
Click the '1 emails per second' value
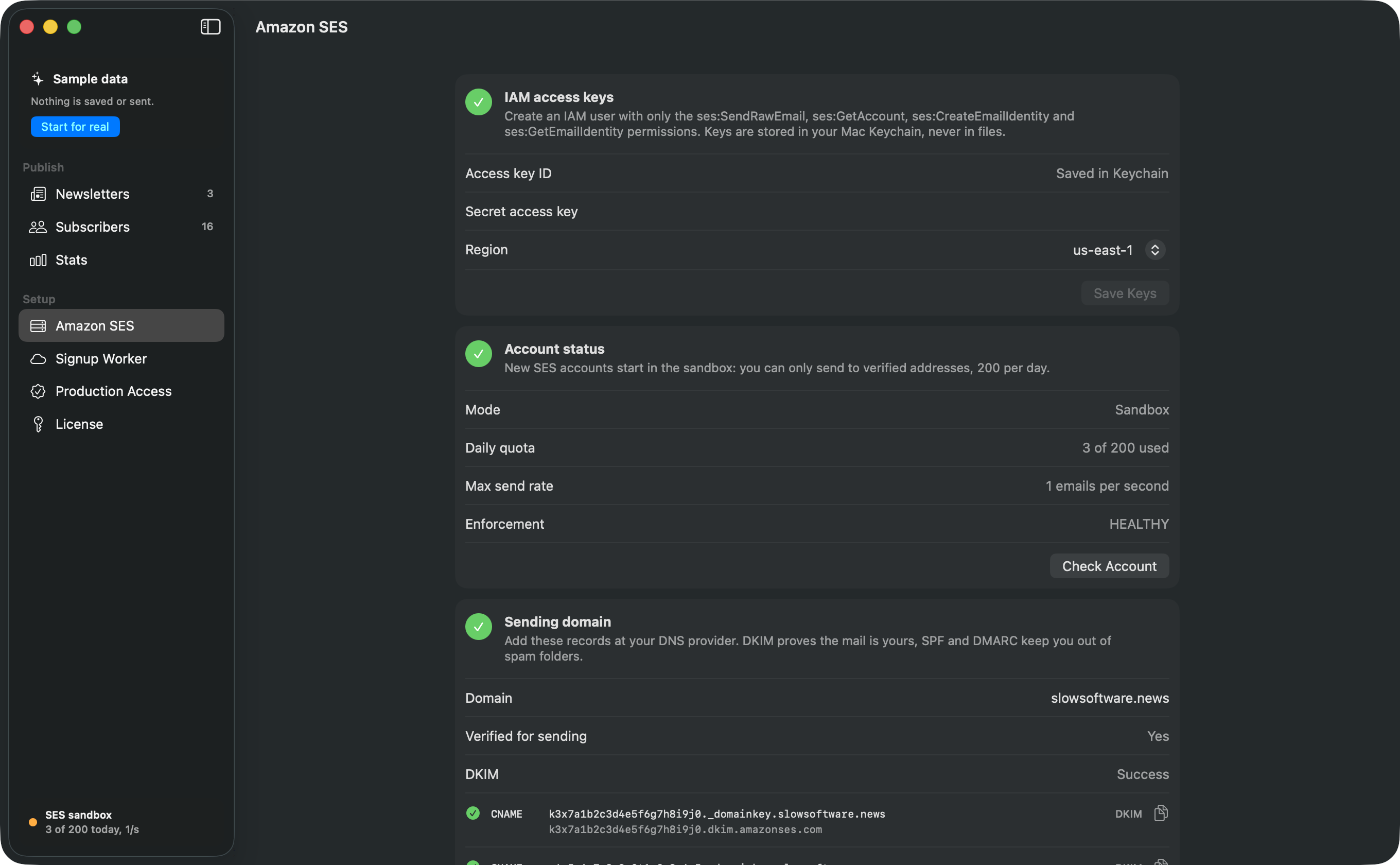click(x=1107, y=486)
